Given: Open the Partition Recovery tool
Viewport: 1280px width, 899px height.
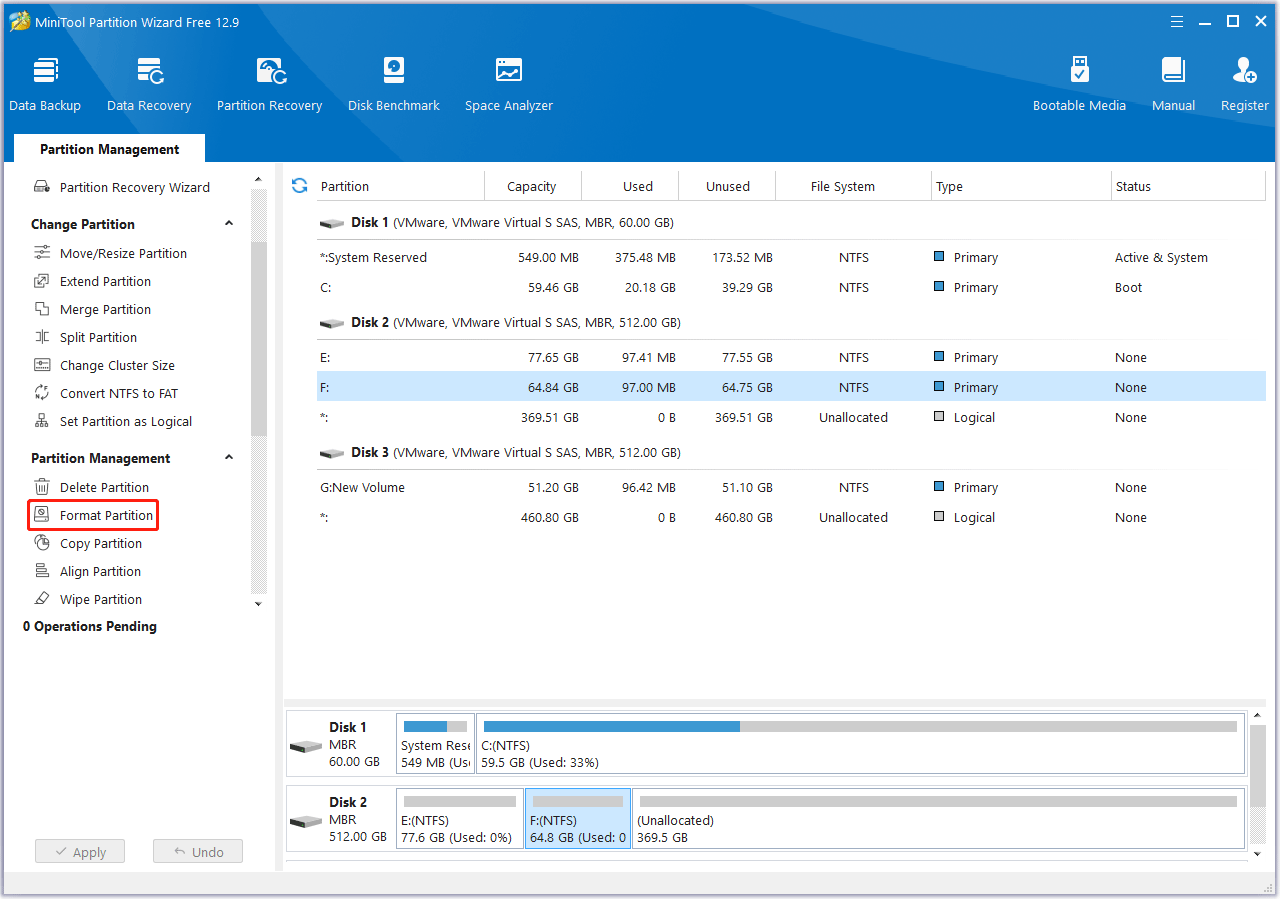Looking at the screenshot, I should coord(270,85).
